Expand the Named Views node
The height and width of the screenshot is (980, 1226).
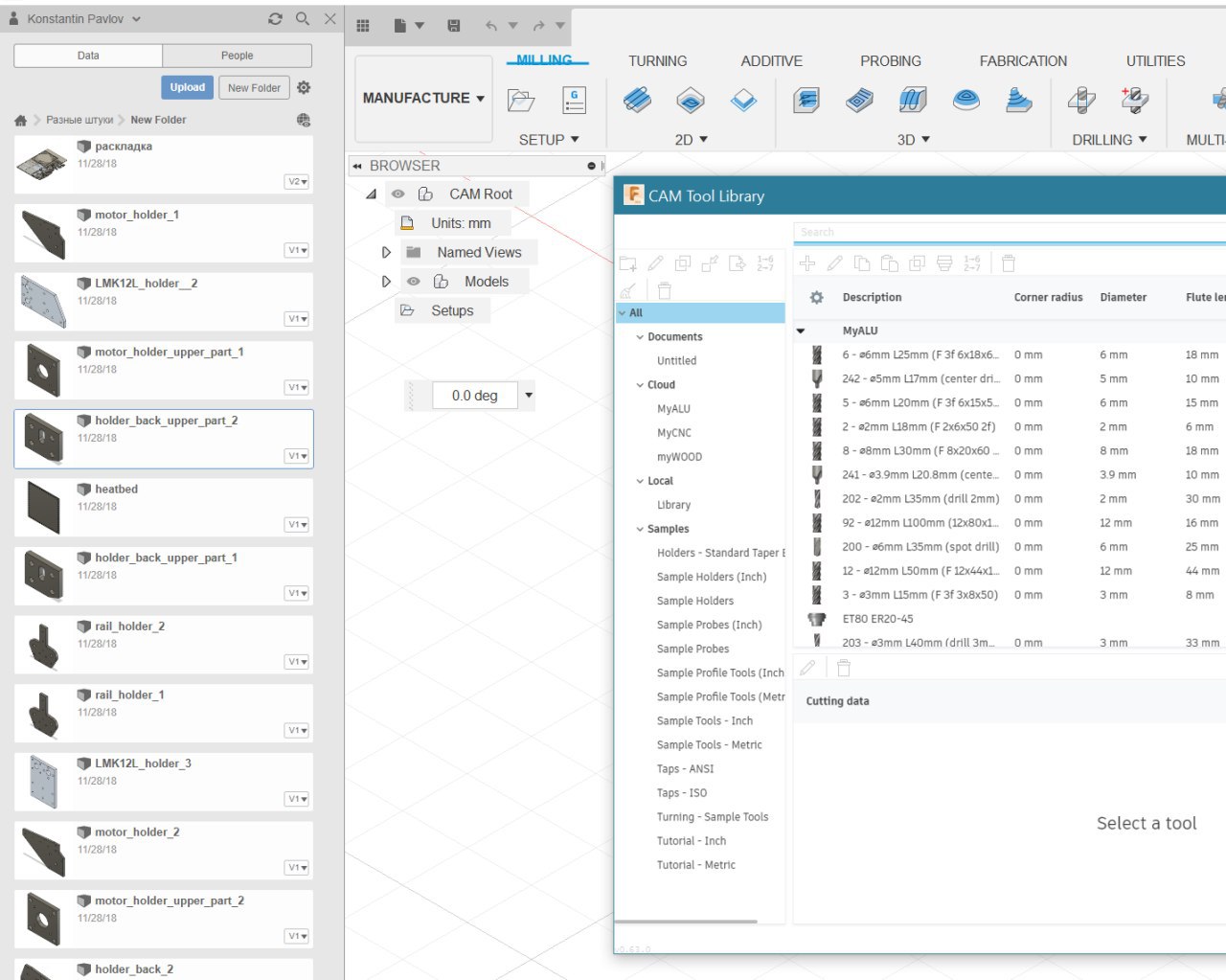386,253
